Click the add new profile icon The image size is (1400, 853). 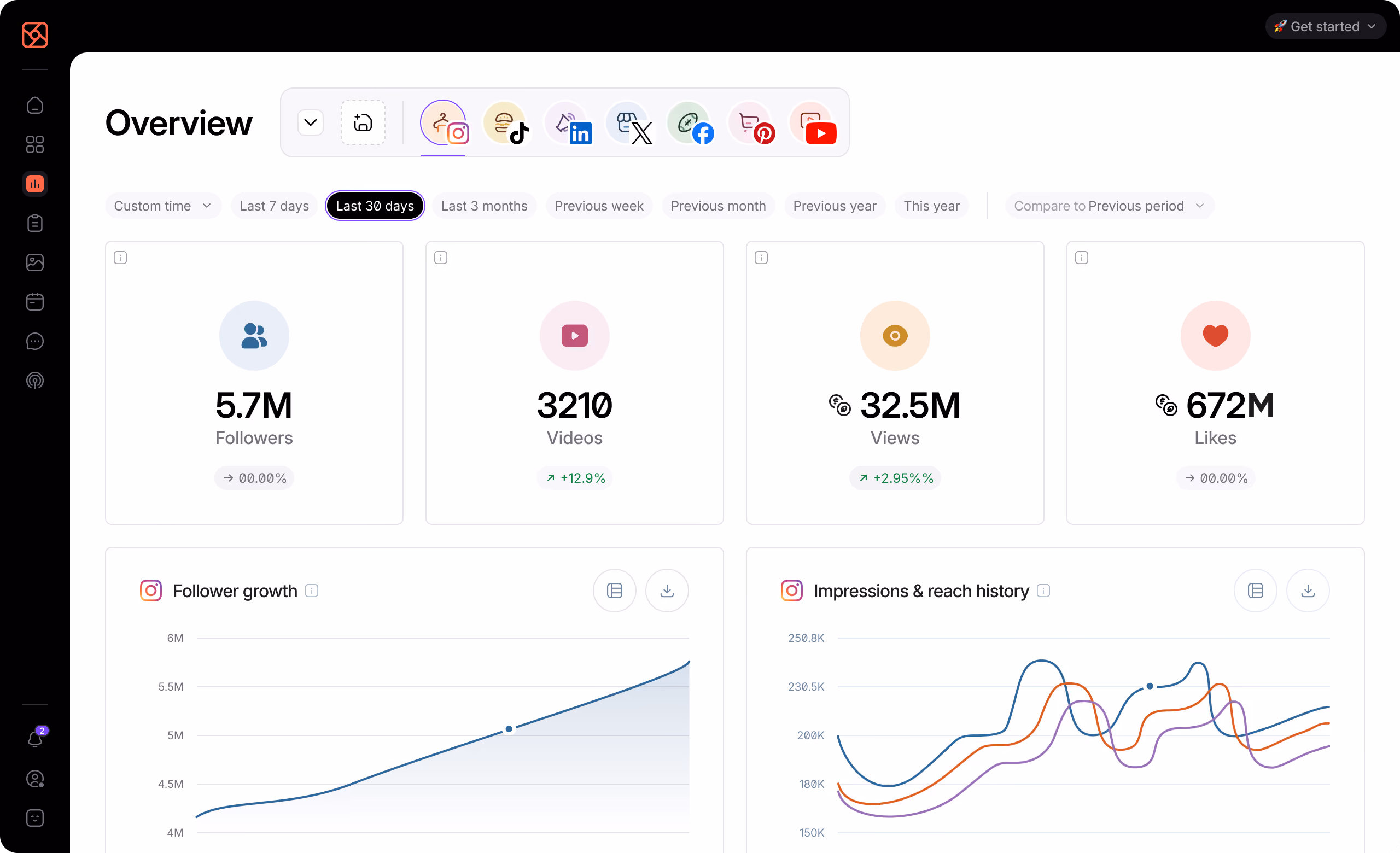tap(363, 122)
